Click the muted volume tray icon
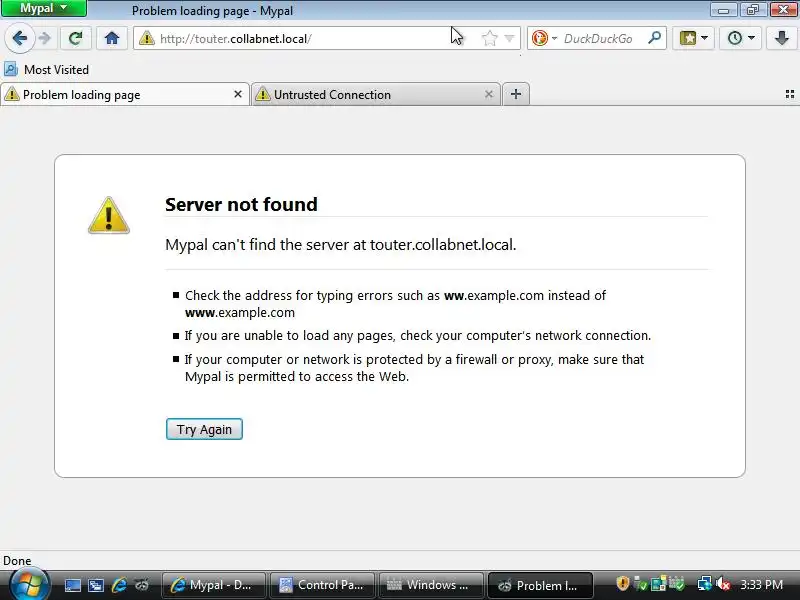 [722, 583]
